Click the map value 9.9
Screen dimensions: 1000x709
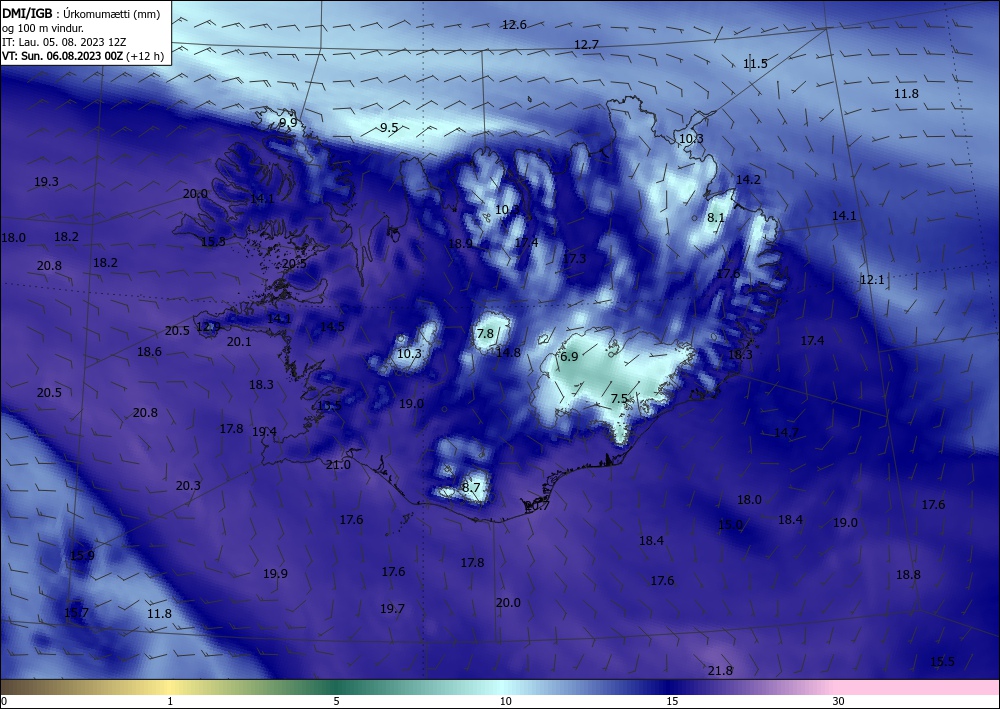point(288,122)
